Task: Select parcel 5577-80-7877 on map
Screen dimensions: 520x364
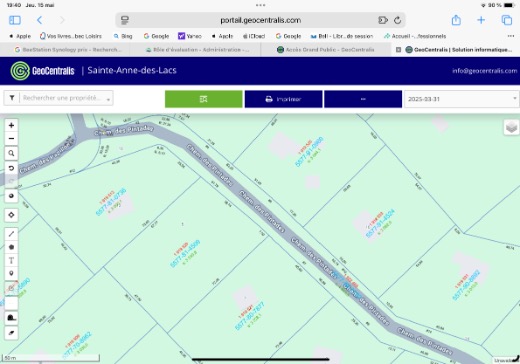Action: 249,316
